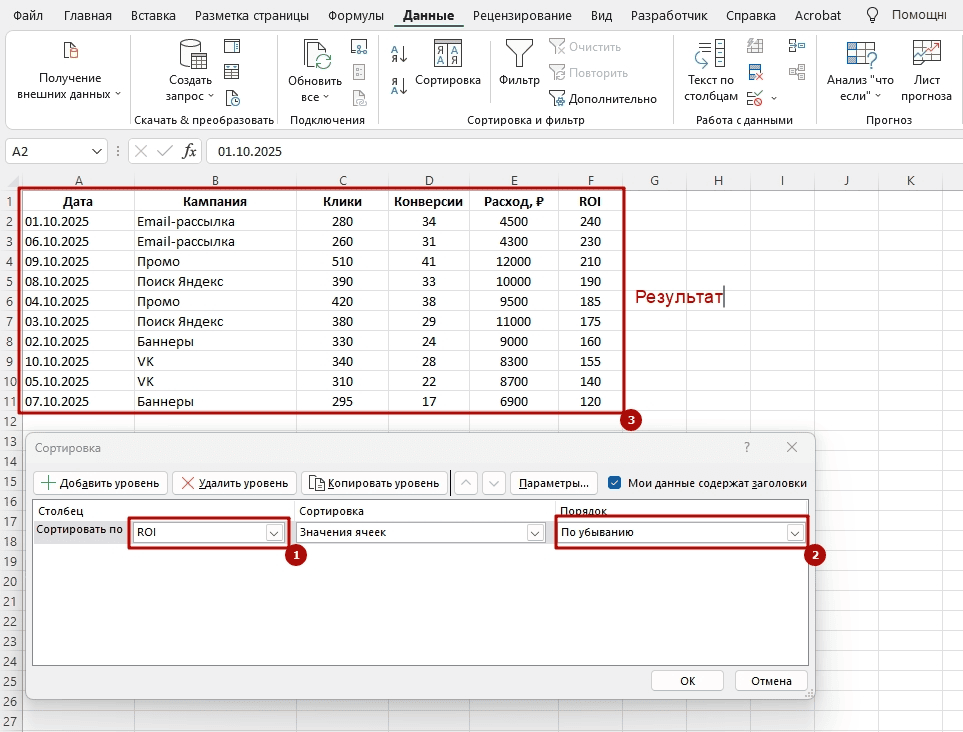Switch to the Формулы ribbon tab
The image size is (963, 732).
pos(356,16)
